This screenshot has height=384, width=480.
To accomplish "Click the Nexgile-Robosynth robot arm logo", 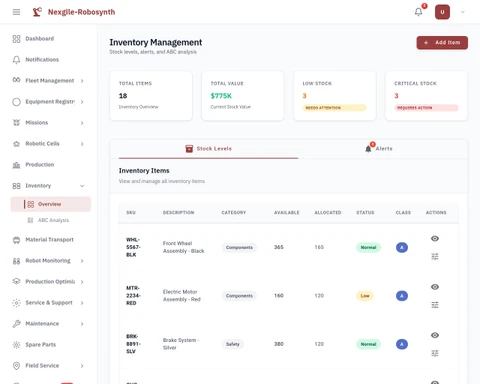I will click(x=37, y=12).
